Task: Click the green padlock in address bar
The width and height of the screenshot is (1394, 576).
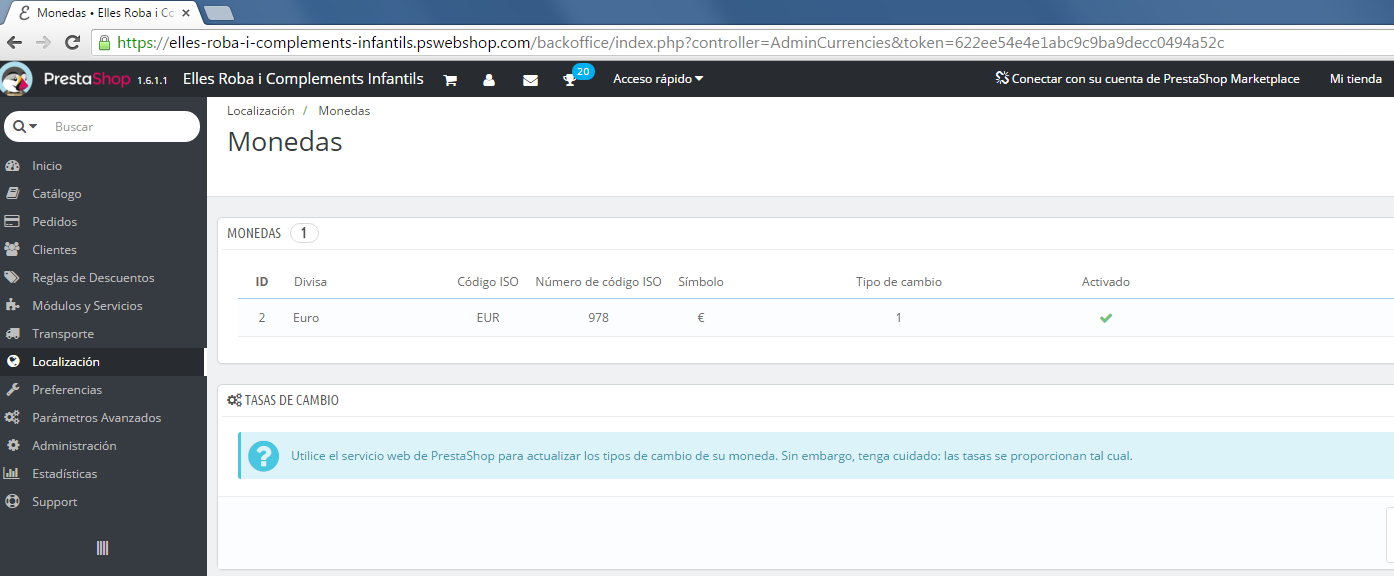Action: (x=103, y=42)
